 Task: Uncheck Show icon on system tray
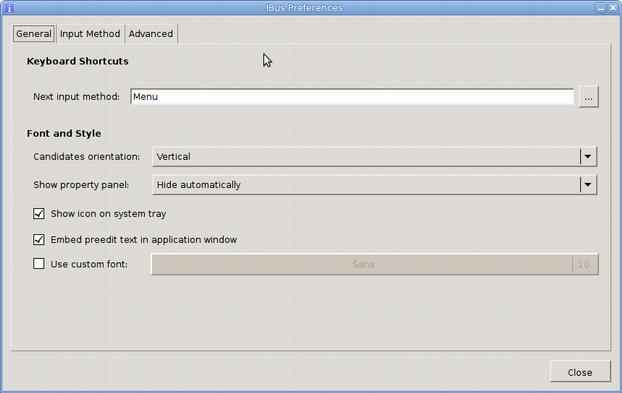39,214
